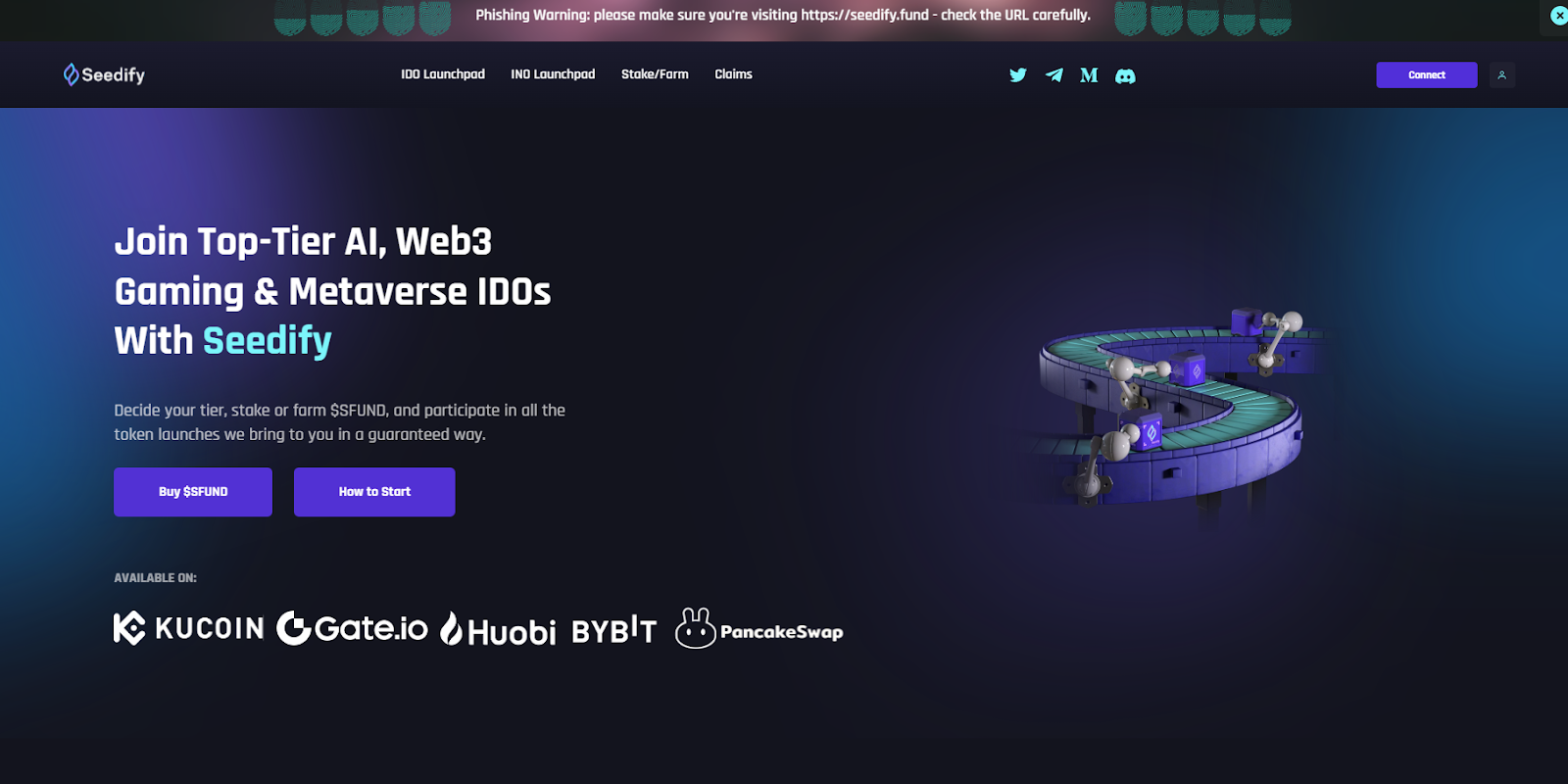Open the Twitter social icon
Screen dimensions: 1568x784
tap(1018, 75)
